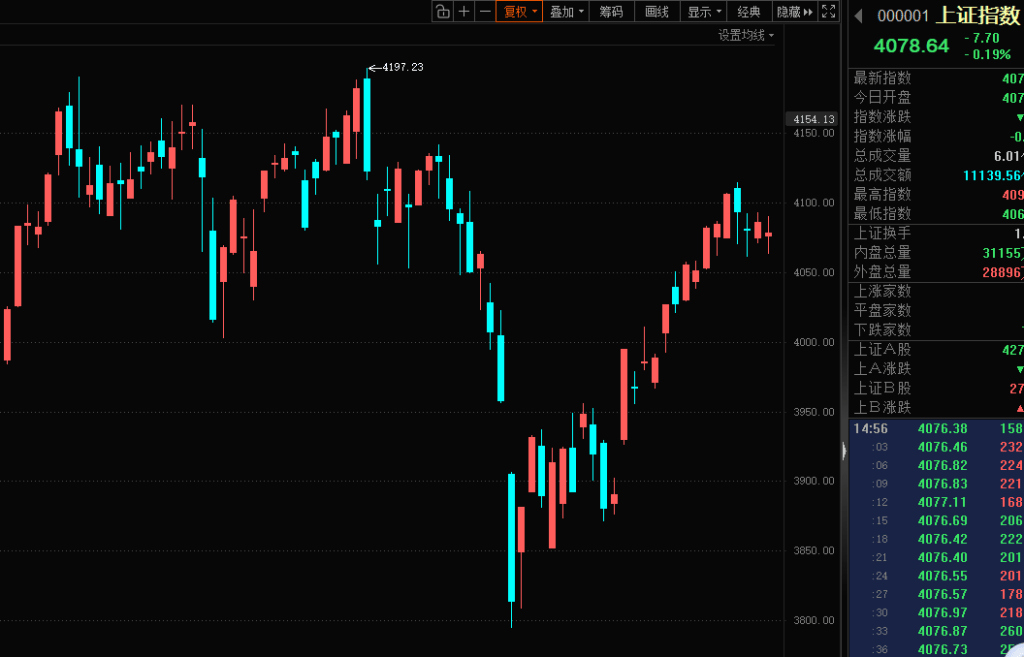1024x657 pixels.
Task: Enable the 画线 drawing tools
Action: tap(656, 12)
